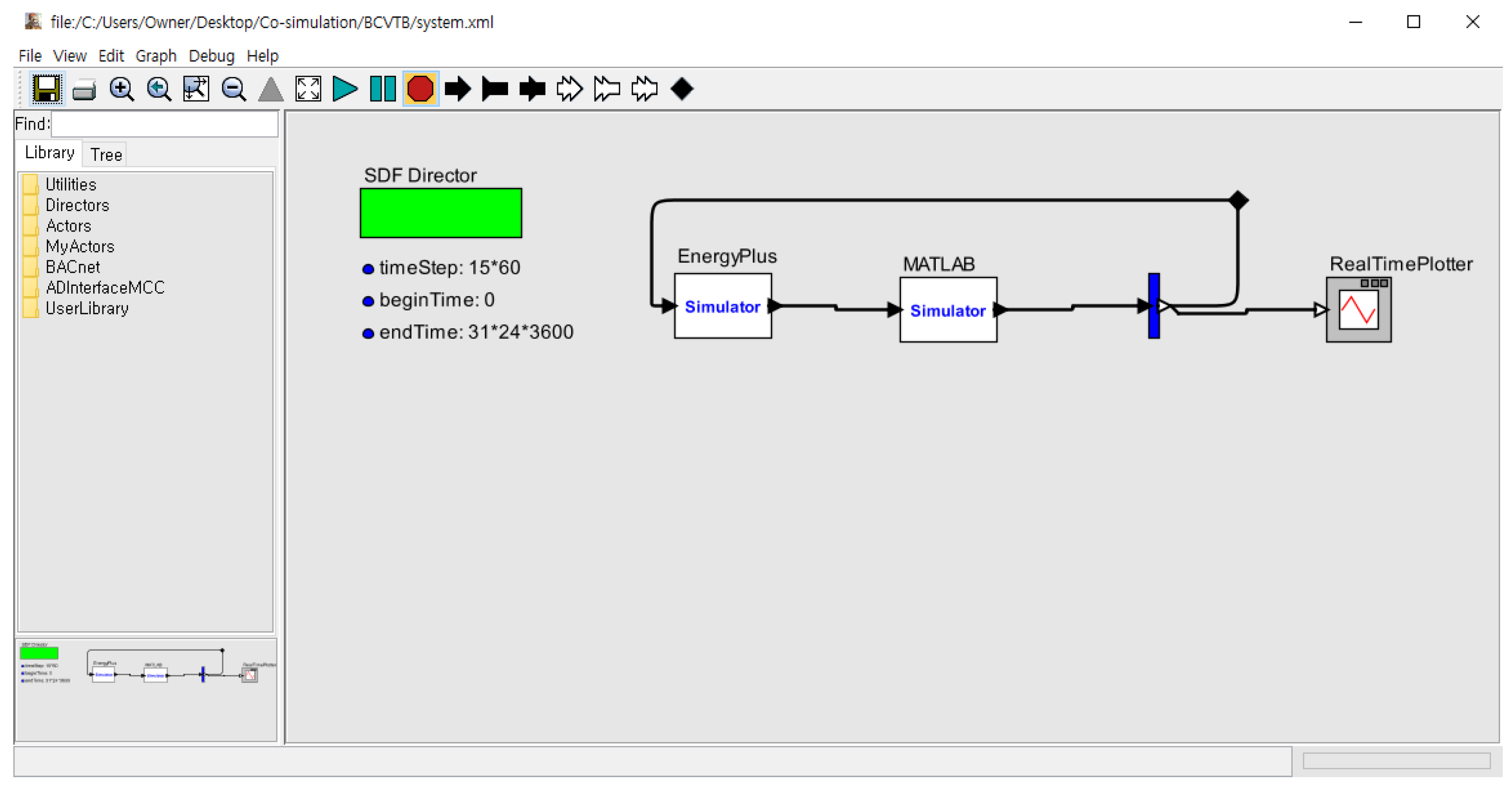Screen dimensions: 1512x790
Task: Expand the Actors library folder
Action: point(68,225)
